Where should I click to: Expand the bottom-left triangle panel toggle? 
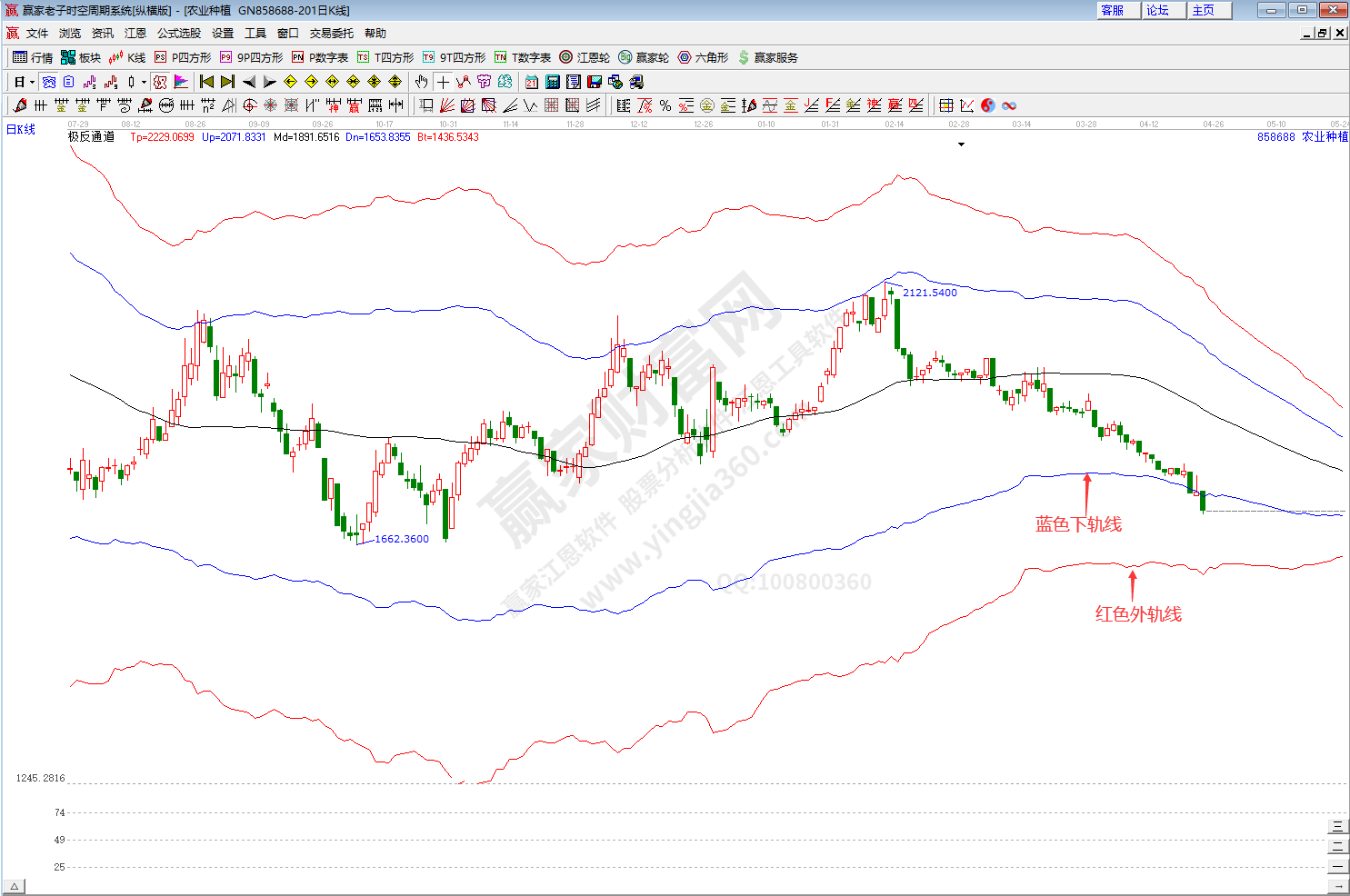[x=14, y=886]
